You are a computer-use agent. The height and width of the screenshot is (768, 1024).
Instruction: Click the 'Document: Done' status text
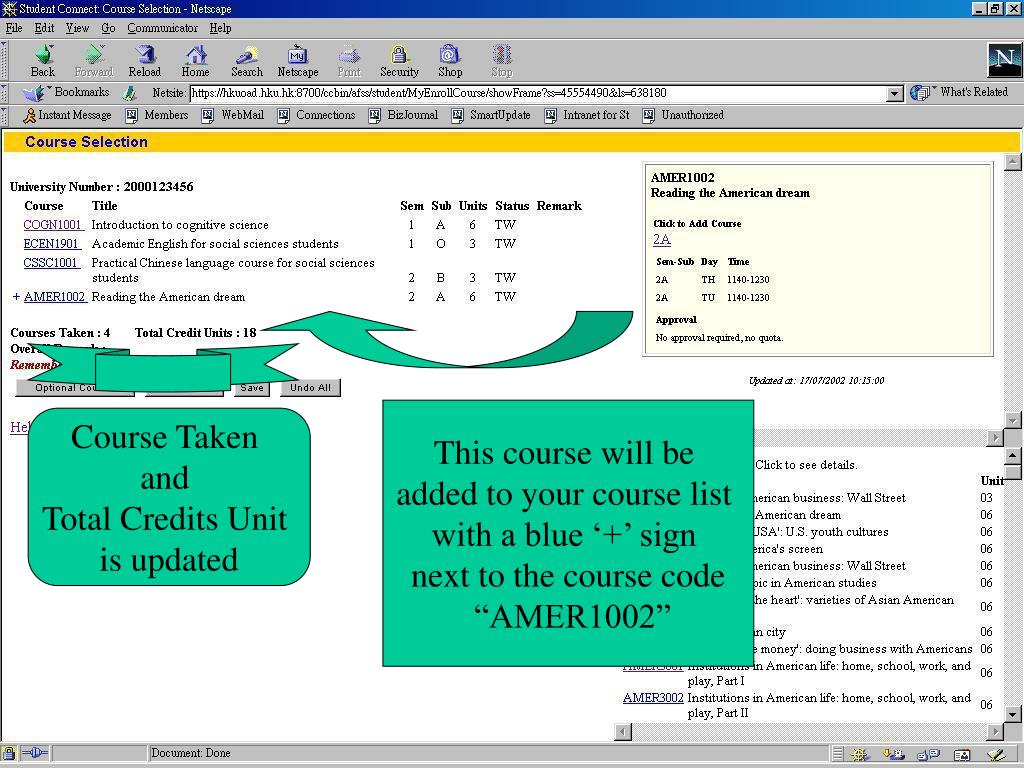[191, 753]
